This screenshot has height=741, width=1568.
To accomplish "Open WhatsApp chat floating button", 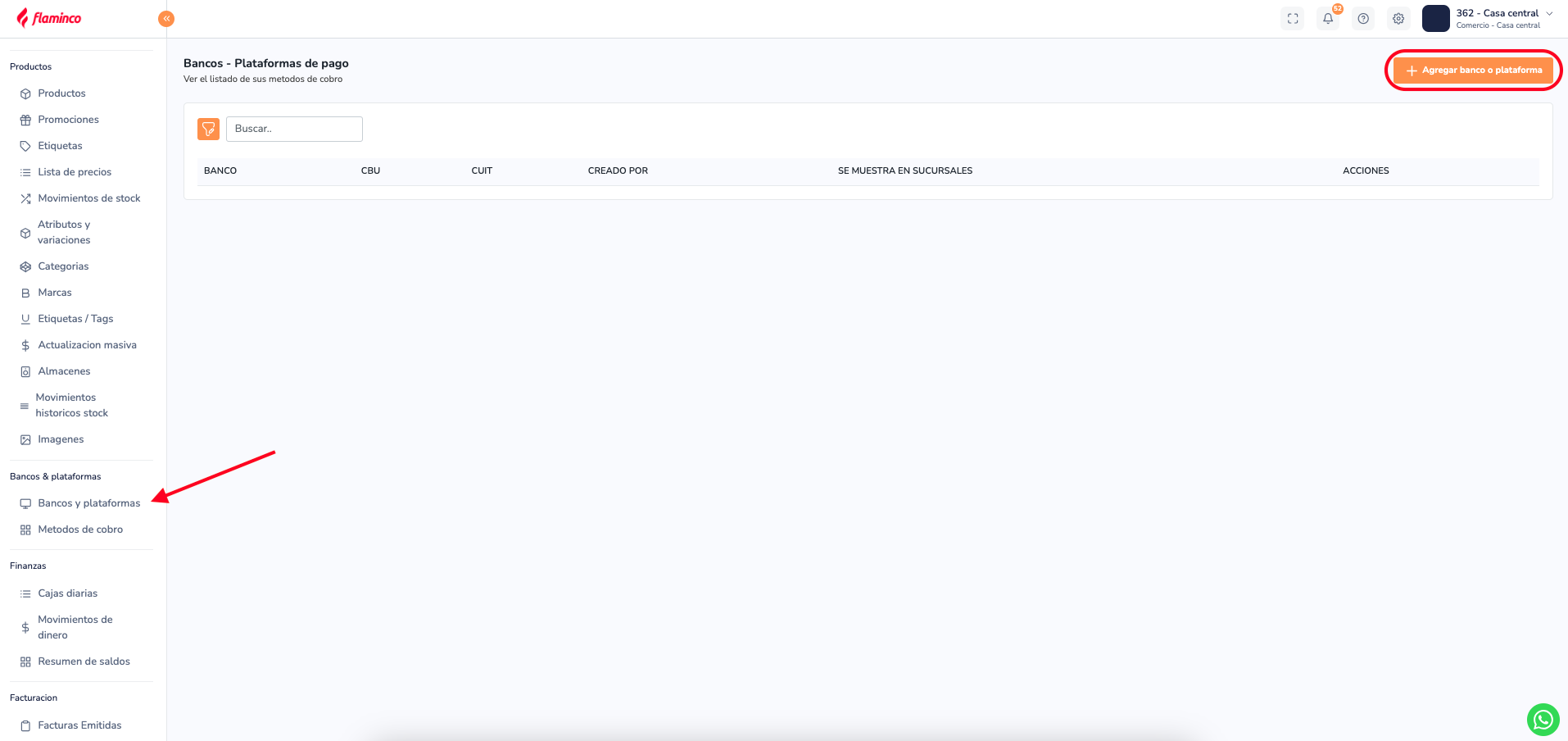I will (x=1543, y=720).
